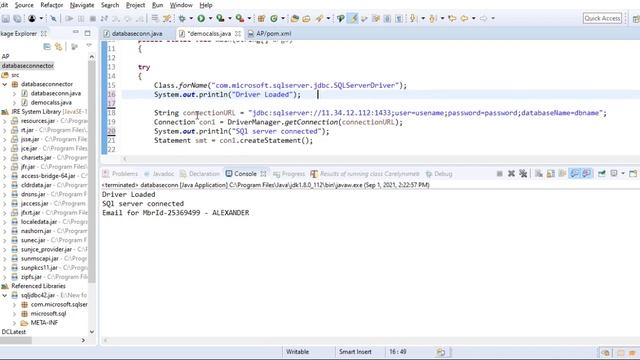Image resolution: width=640 pixels, height=360 pixels.
Task: Click the Quick Access search field
Action: tap(602, 18)
